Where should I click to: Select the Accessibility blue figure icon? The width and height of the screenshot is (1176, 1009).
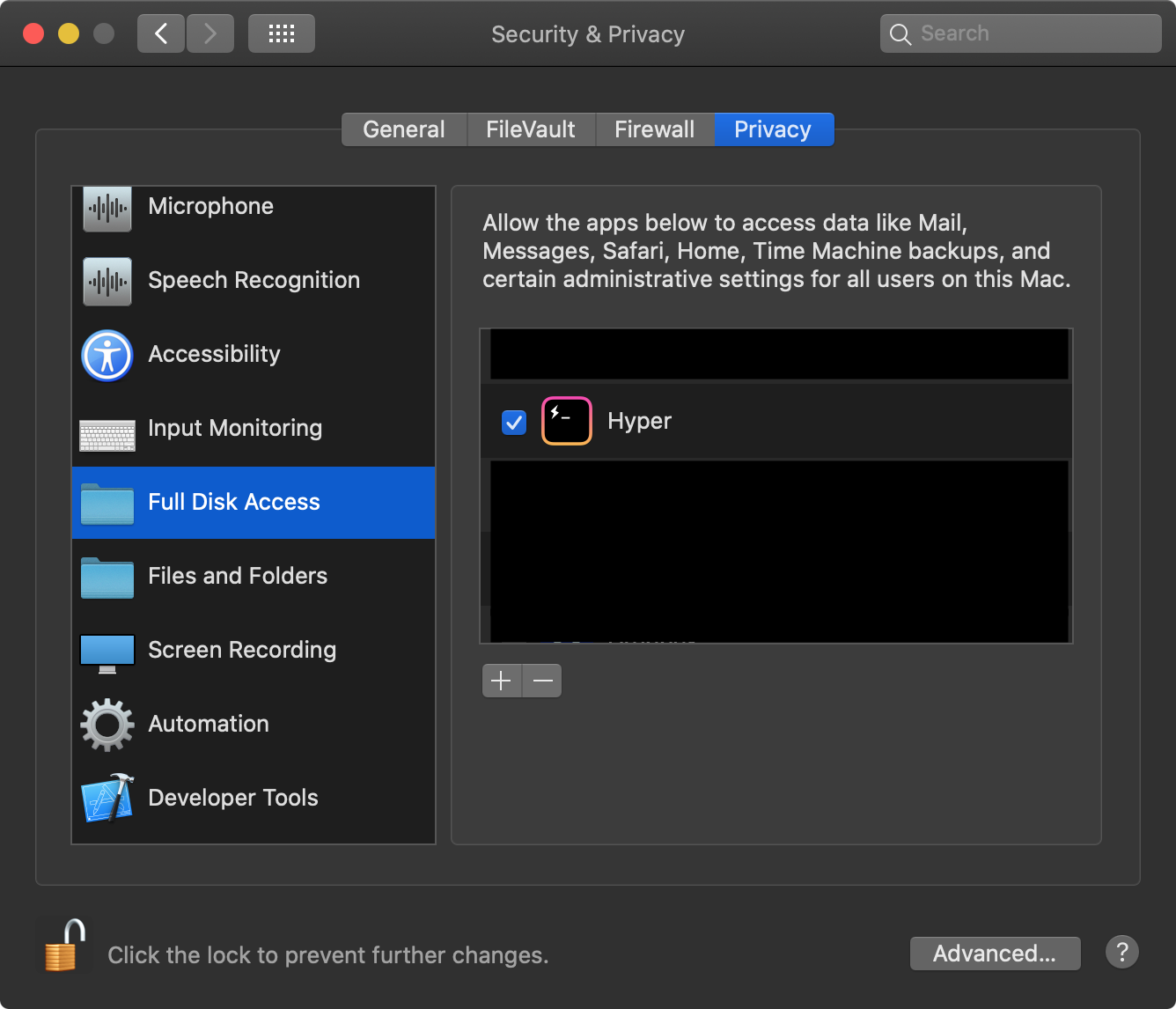point(107,356)
